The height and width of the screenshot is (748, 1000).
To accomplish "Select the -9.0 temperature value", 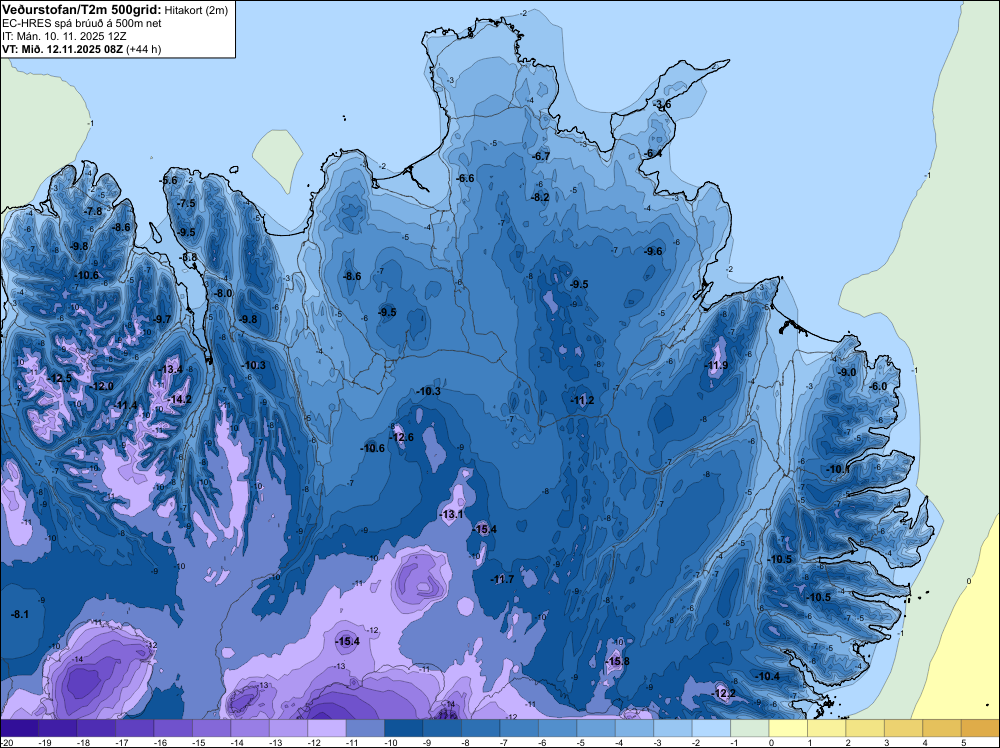I will (x=847, y=372).
